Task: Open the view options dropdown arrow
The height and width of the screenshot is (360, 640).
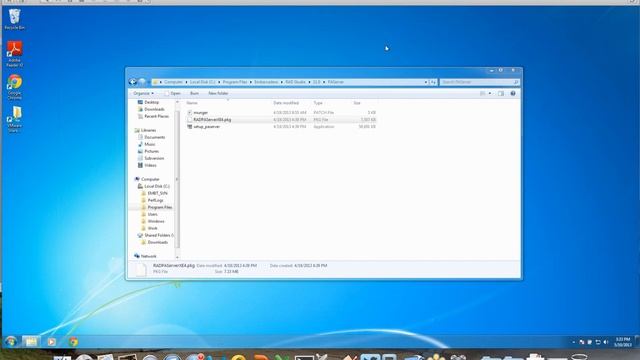Action: click(490, 93)
